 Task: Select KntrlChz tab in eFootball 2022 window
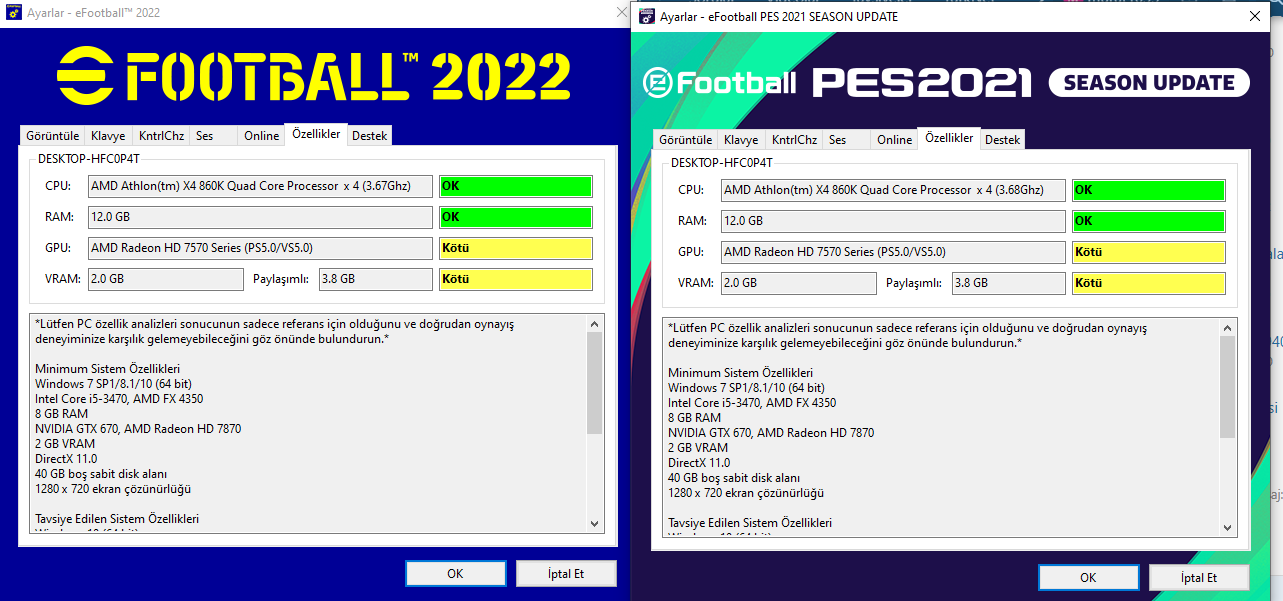pos(162,136)
